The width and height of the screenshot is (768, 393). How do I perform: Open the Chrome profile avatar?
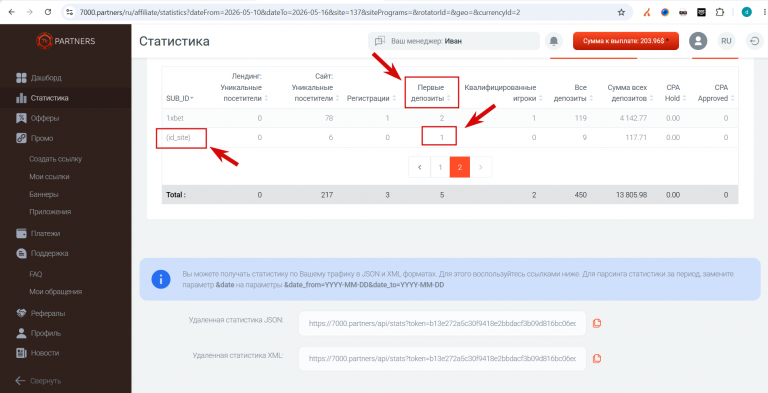coord(746,12)
